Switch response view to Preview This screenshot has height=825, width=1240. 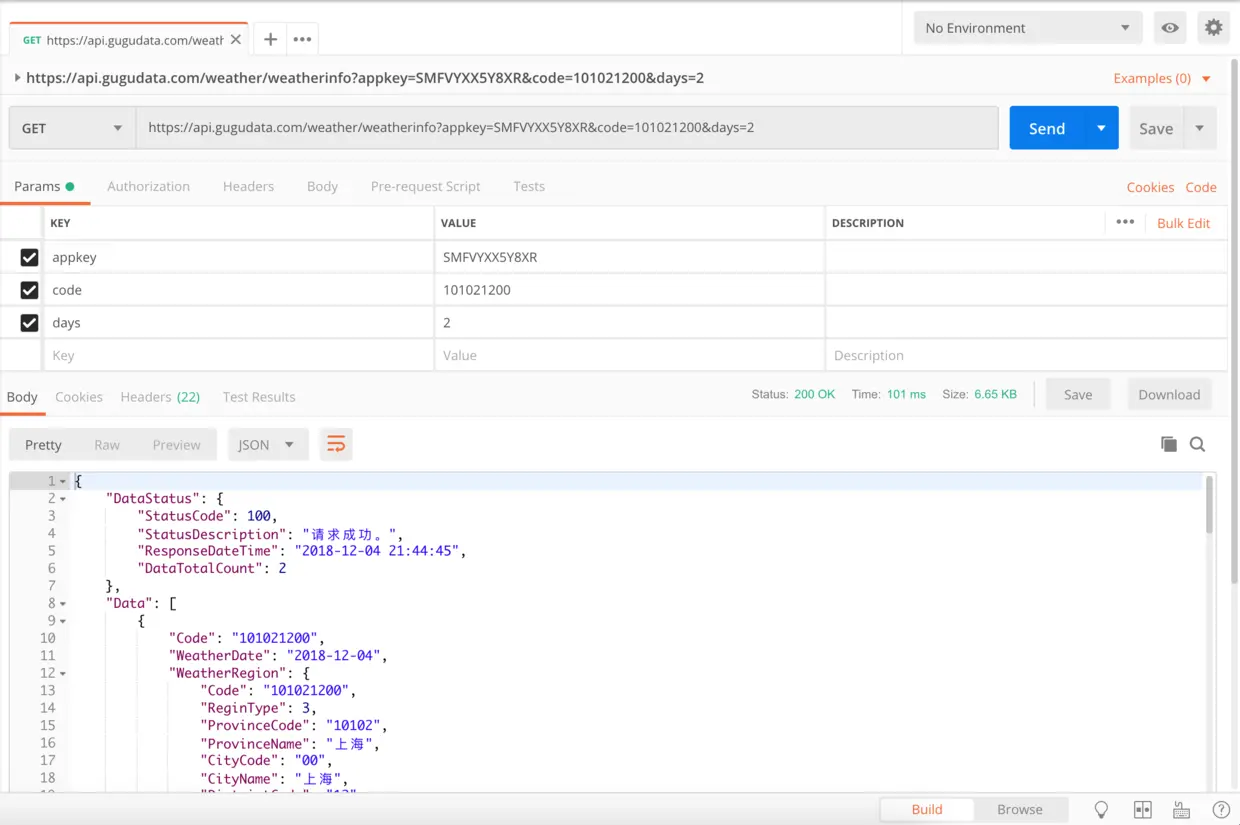click(176, 444)
